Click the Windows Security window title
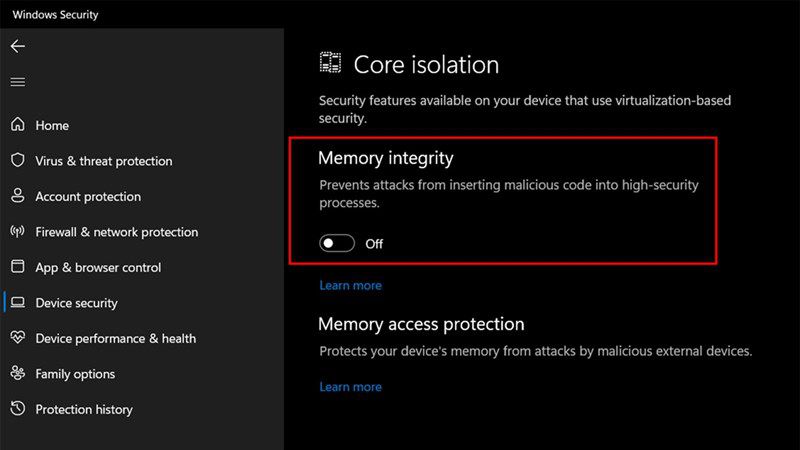The image size is (800, 450). pyautogui.click(x=55, y=15)
